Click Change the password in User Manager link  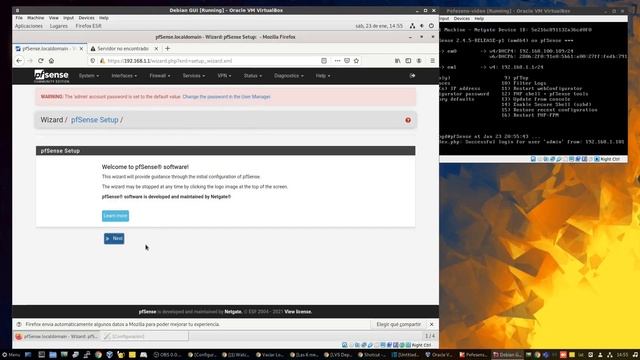[227, 97]
